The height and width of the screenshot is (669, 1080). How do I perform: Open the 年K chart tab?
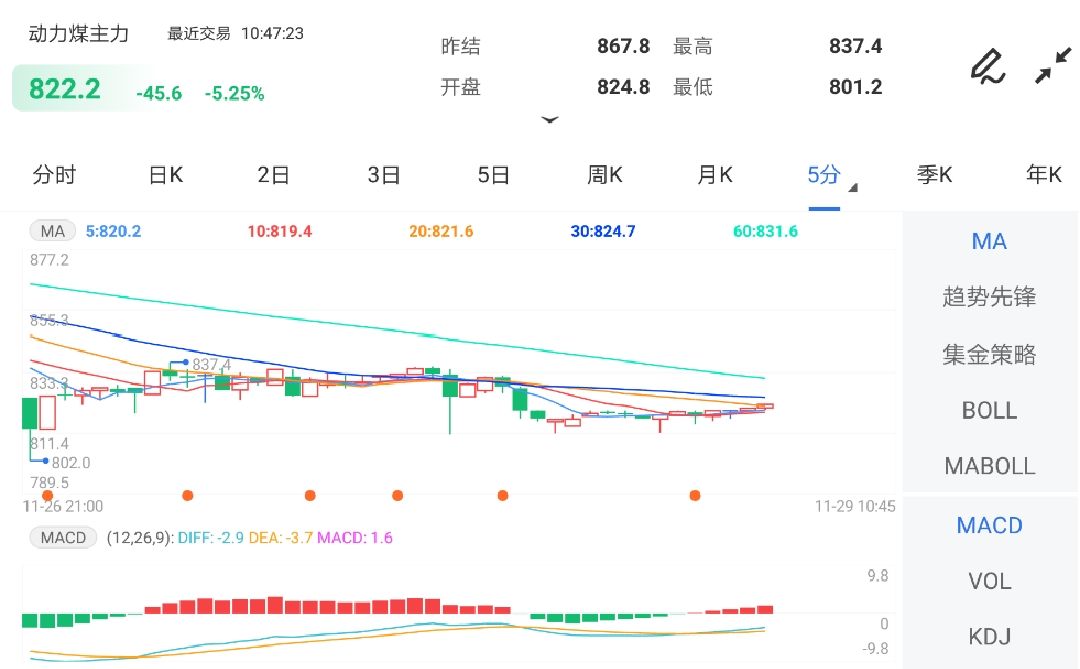[1043, 175]
